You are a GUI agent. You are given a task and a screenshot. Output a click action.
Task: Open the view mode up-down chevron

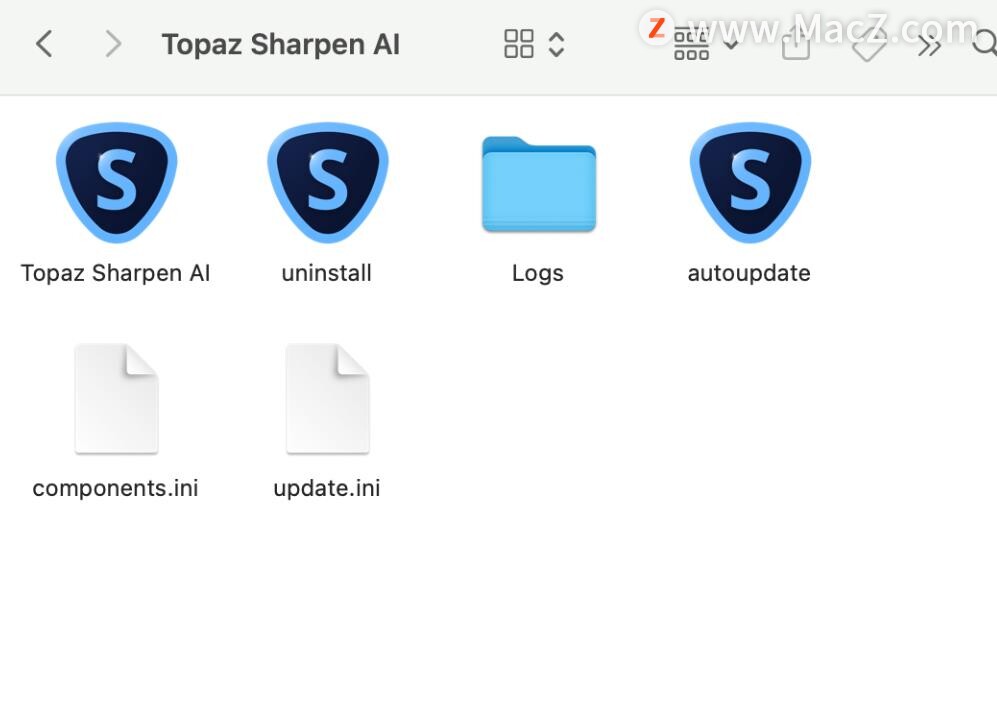(556, 45)
